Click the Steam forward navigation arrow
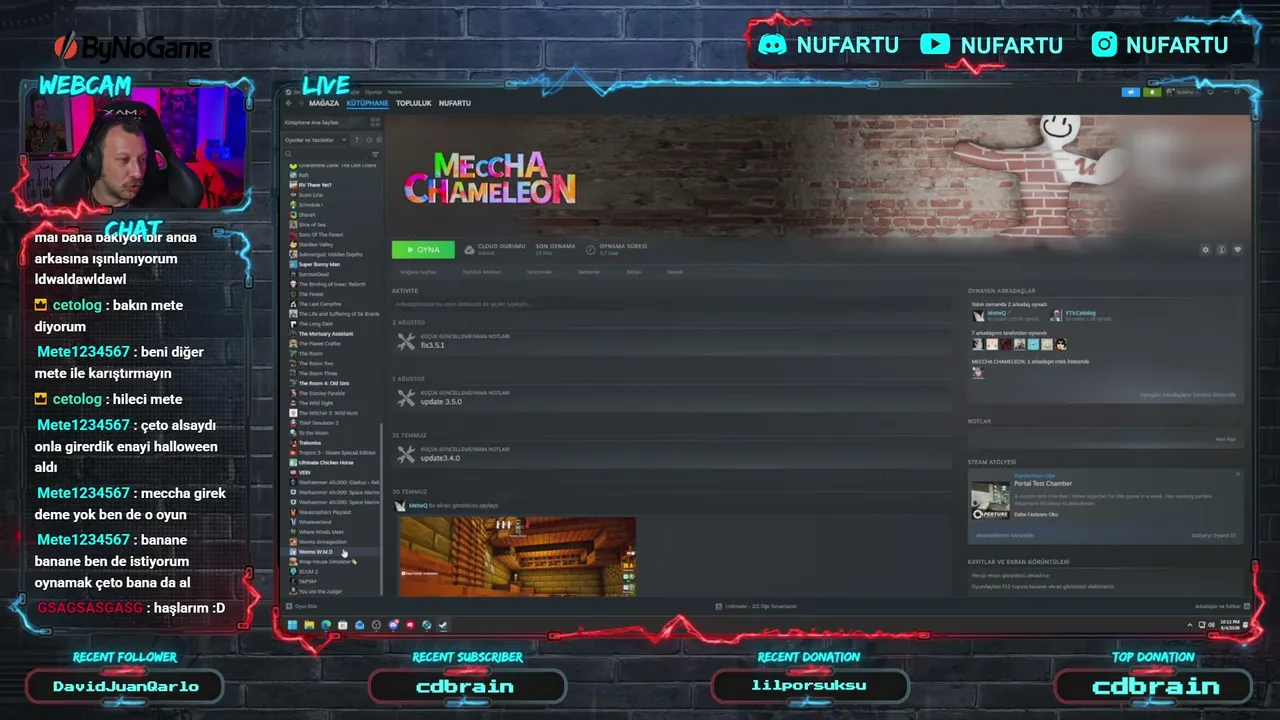The width and height of the screenshot is (1280, 720). coord(300,103)
